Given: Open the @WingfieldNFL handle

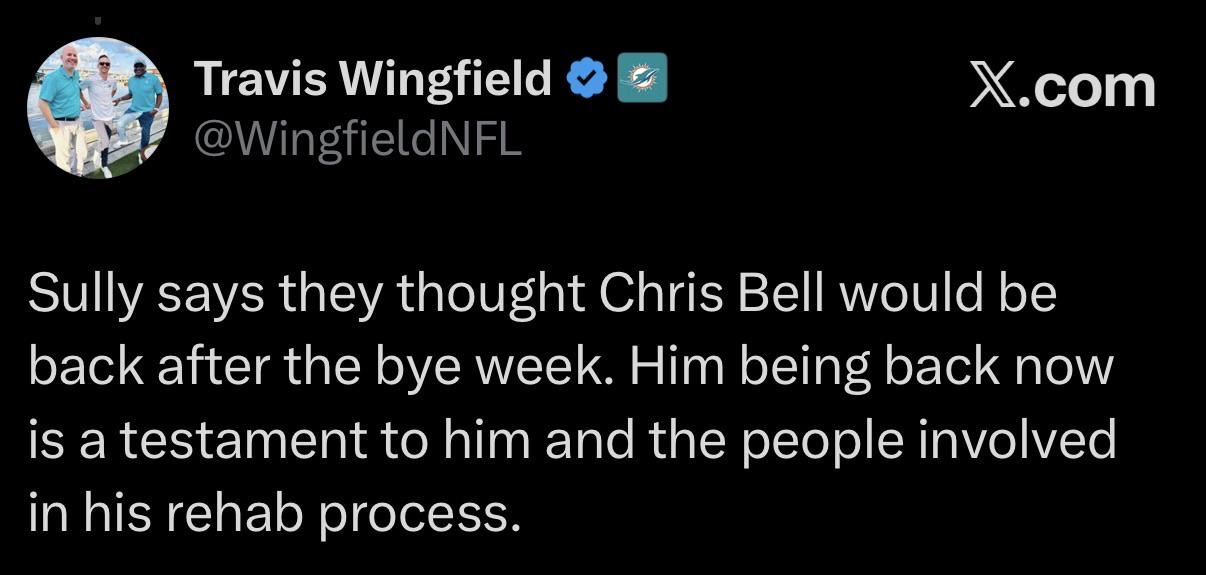Looking at the screenshot, I should pos(357,140).
